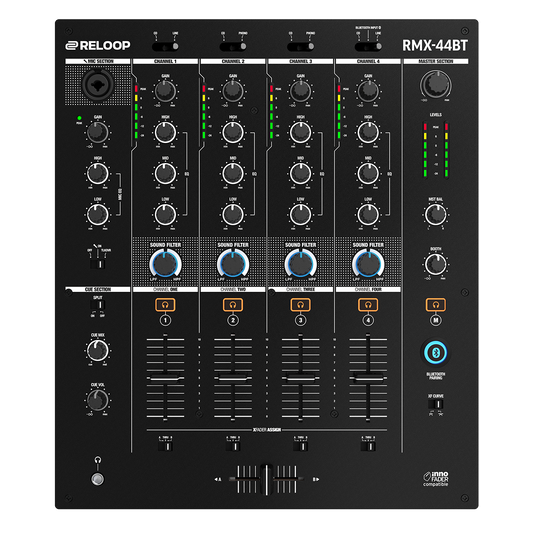Screen dimensions: 533x533
Task: Flip the Channel 4 Bluetooth input switch
Action: coord(368,47)
